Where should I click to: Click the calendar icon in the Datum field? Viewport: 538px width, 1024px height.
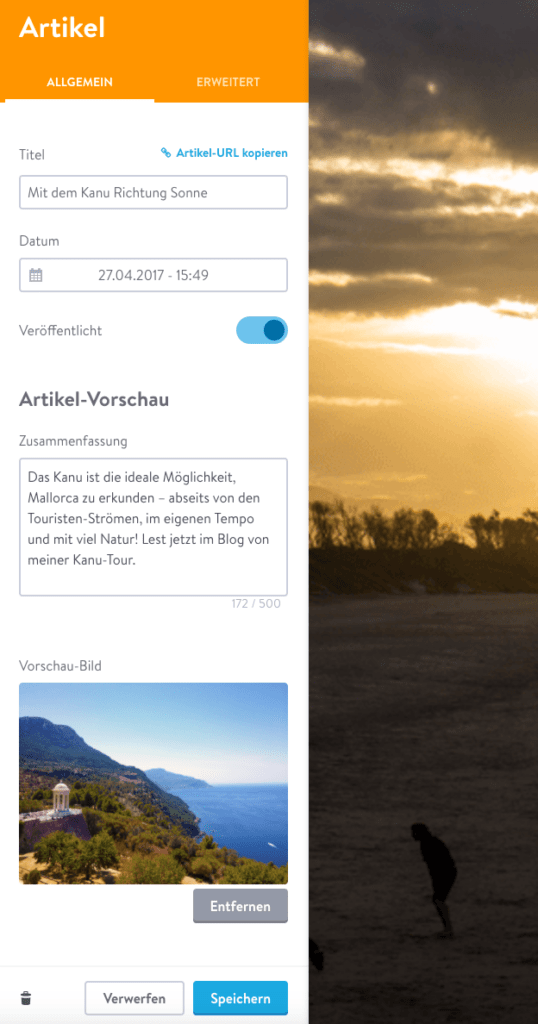coord(36,275)
